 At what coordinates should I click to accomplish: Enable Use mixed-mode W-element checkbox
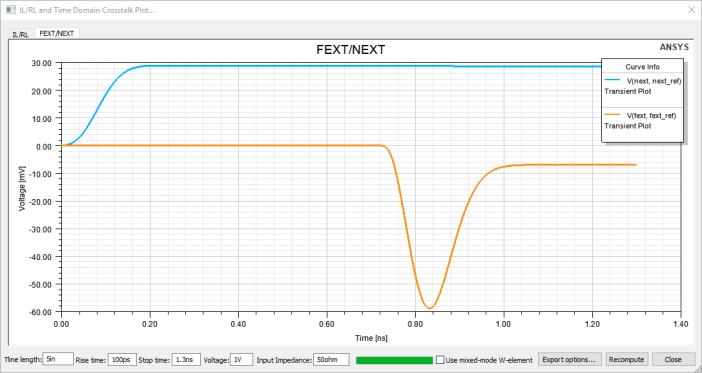point(440,360)
